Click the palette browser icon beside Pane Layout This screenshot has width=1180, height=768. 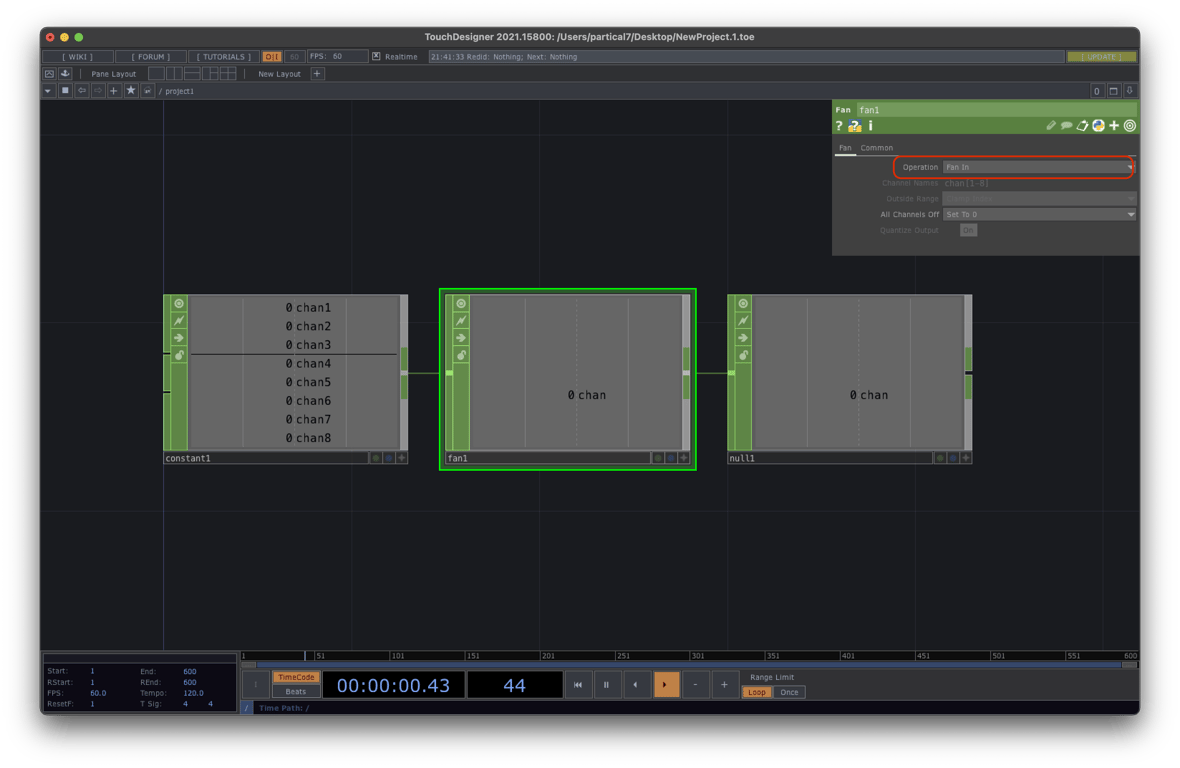(65, 74)
